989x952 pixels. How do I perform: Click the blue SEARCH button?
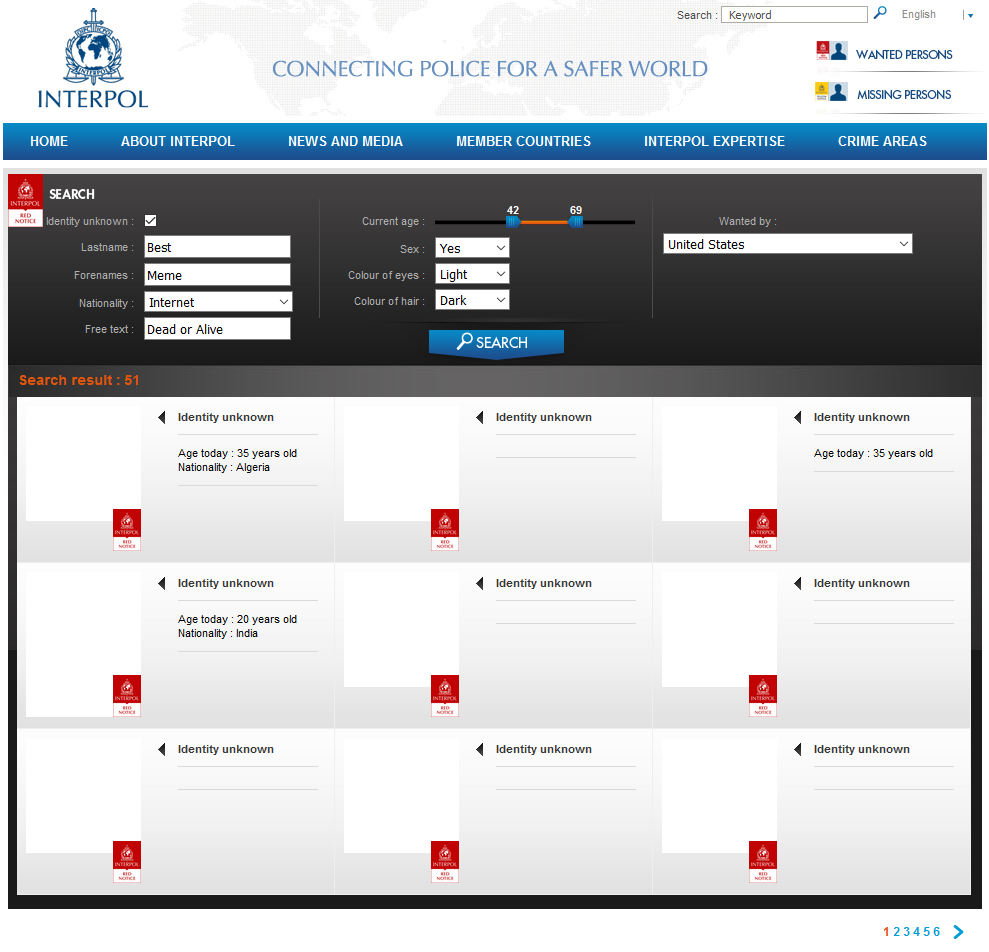pyautogui.click(x=496, y=343)
